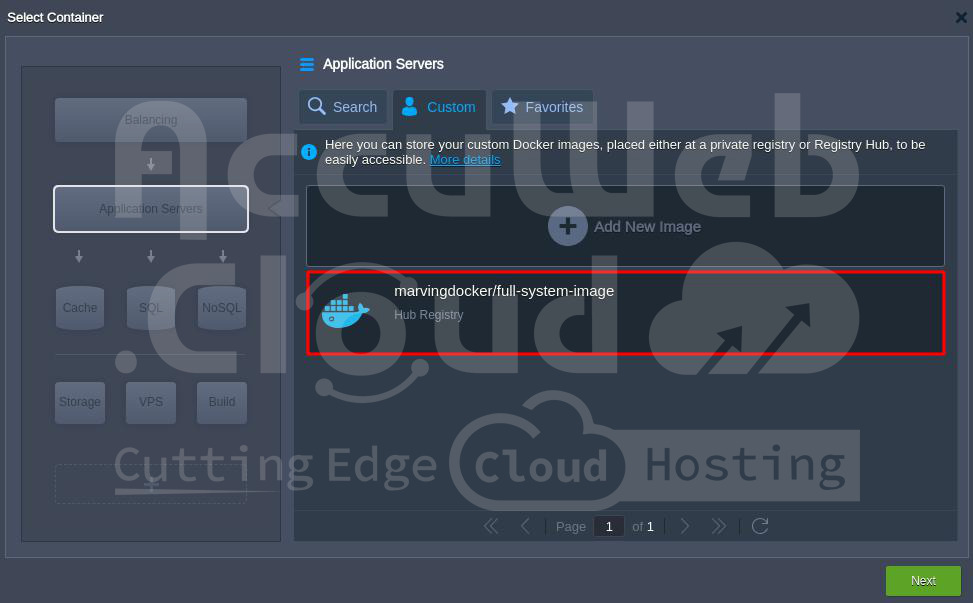Select the NoSQL database node
This screenshot has width=973, height=603.
click(222, 308)
